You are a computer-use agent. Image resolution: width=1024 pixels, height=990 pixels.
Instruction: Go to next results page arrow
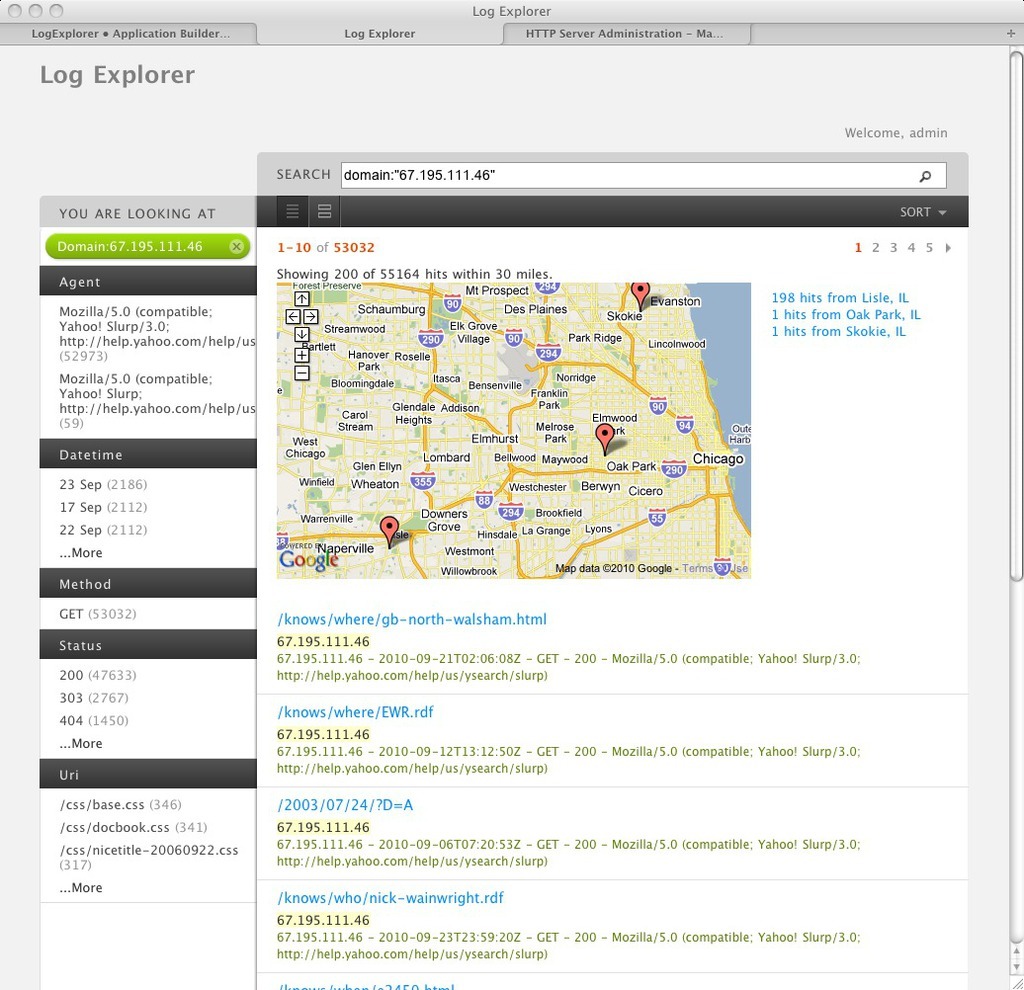point(948,248)
